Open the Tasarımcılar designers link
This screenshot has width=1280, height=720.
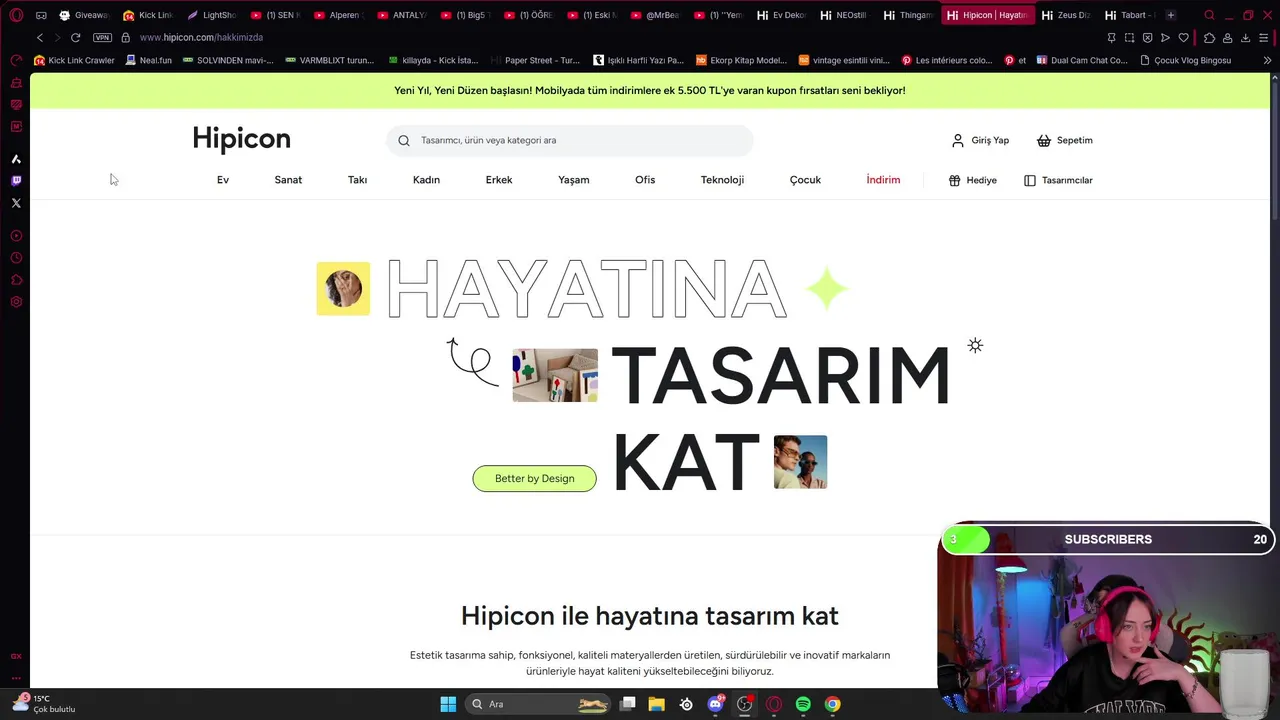[1058, 180]
